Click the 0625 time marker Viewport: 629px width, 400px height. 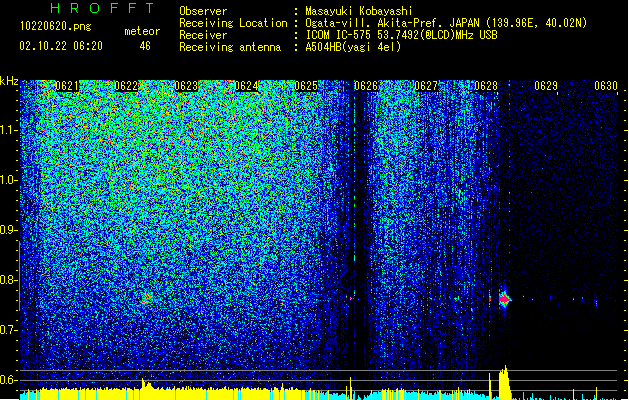coord(306,86)
